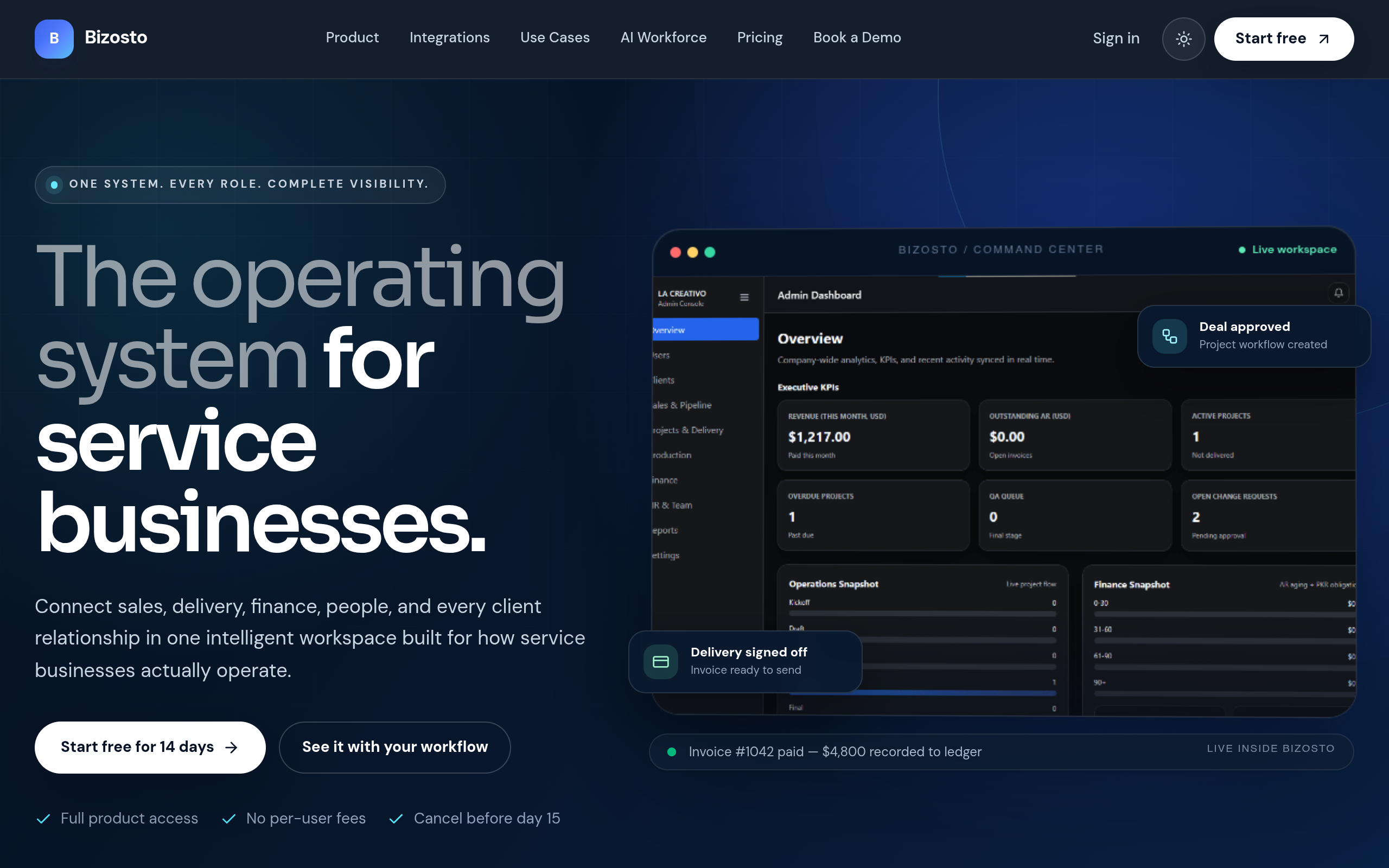Open Reports in the dashboard sidebar

point(665,531)
